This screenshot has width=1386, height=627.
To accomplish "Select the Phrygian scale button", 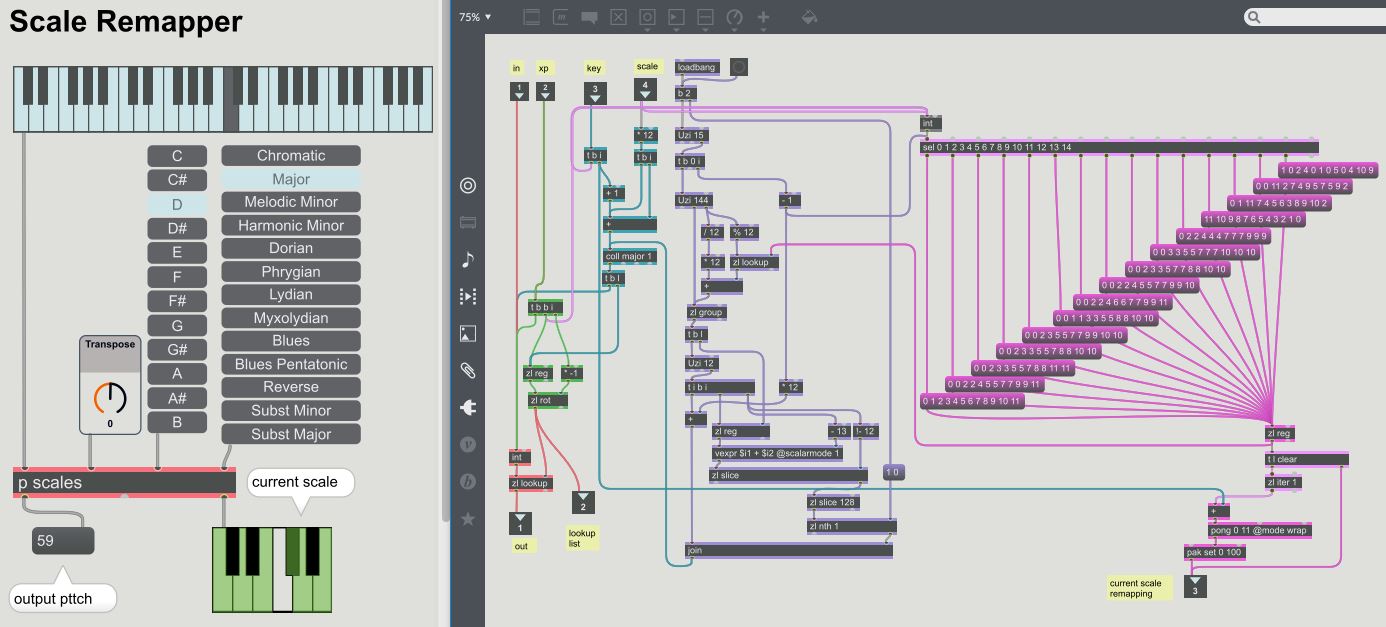I will pos(291,272).
